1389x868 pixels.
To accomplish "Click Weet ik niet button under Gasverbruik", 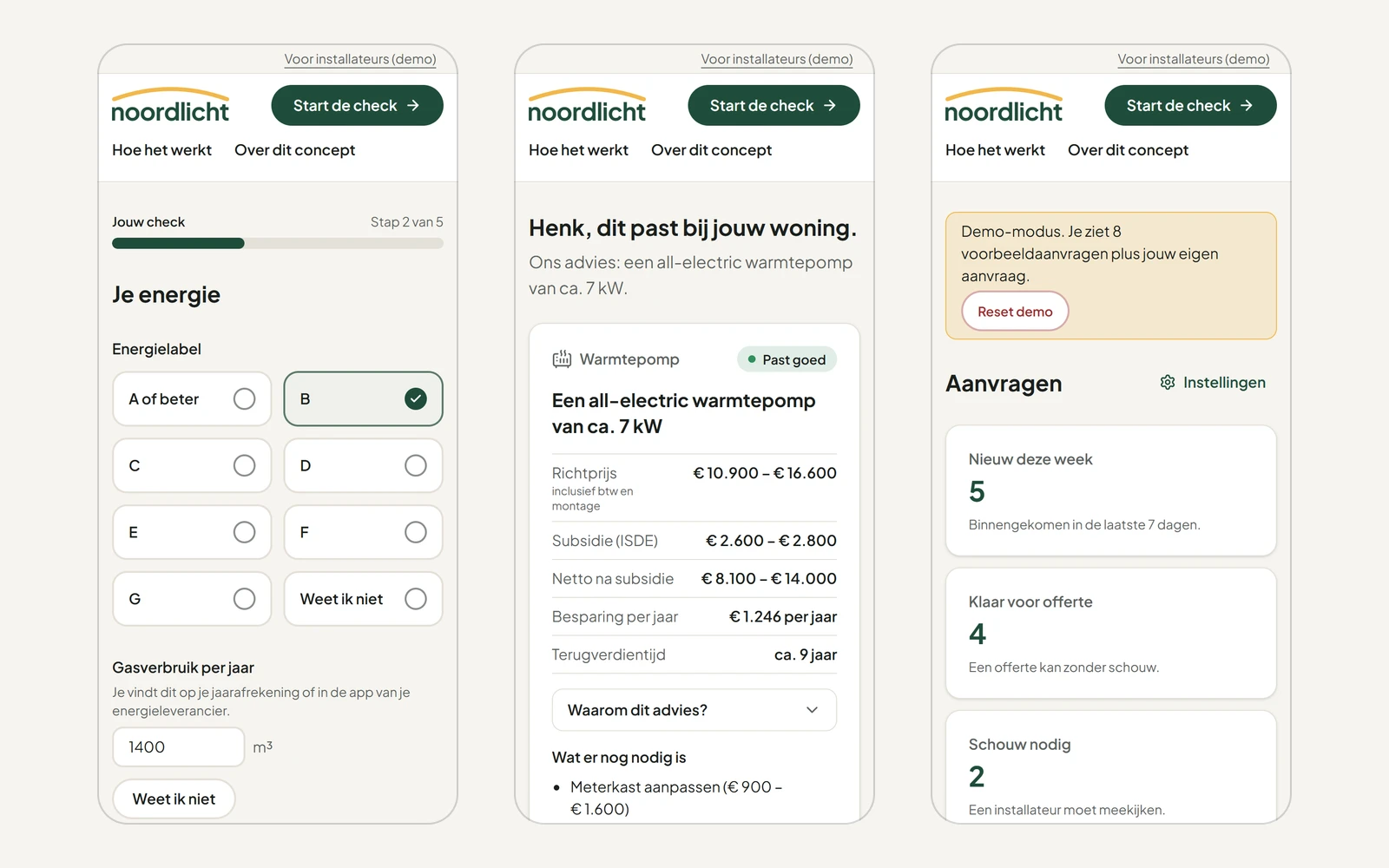I will [x=174, y=799].
